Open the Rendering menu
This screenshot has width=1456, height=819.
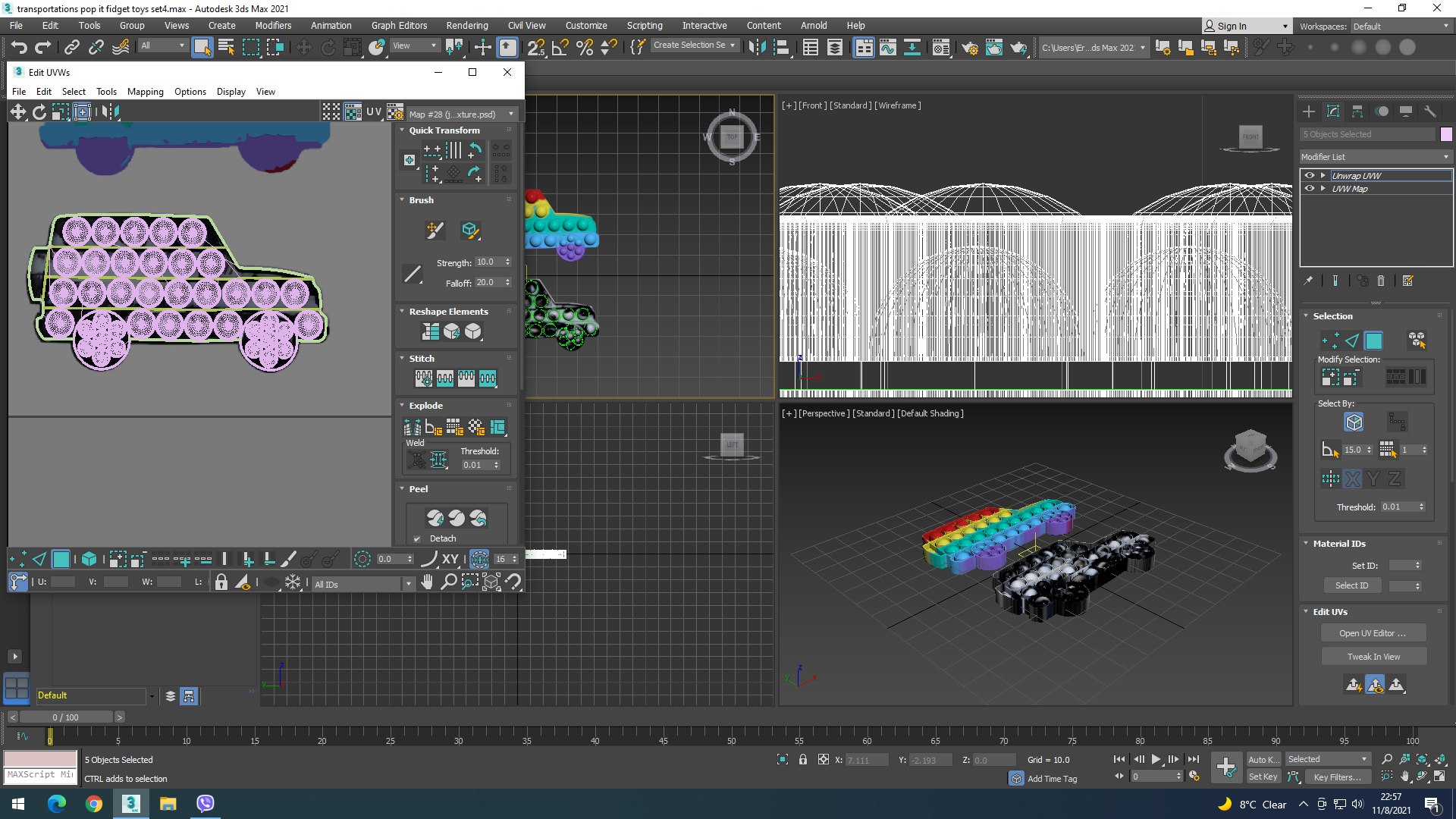(x=466, y=26)
